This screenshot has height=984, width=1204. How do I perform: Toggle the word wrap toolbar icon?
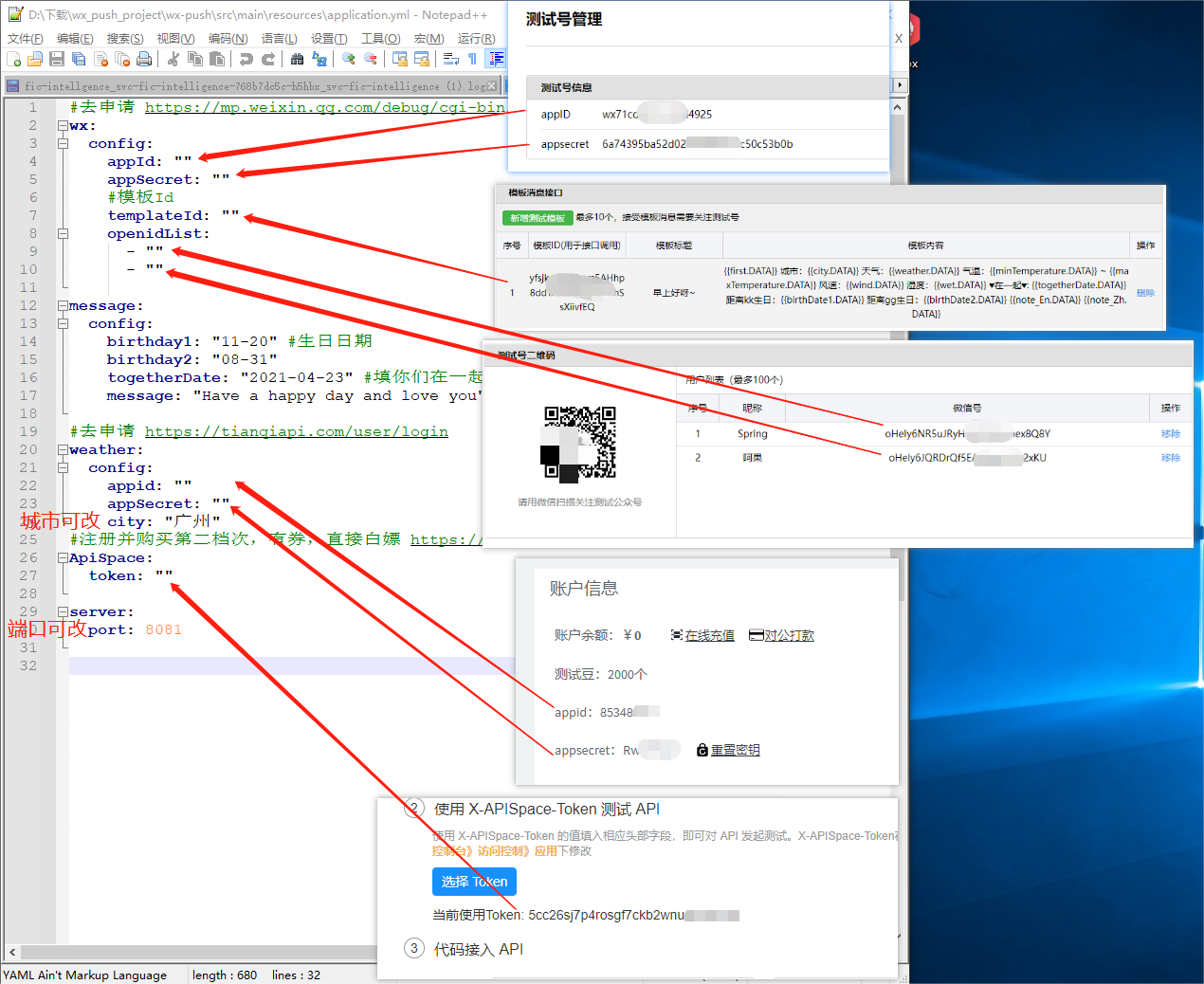pyautogui.click(x=451, y=59)
